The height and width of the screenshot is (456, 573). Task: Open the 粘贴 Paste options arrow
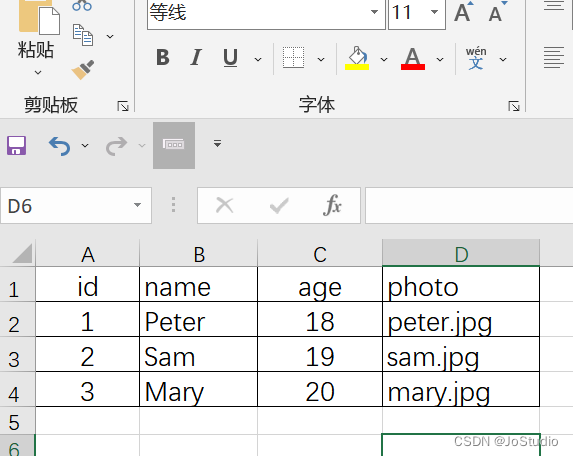pyautogui.click(x=38, y=72)
